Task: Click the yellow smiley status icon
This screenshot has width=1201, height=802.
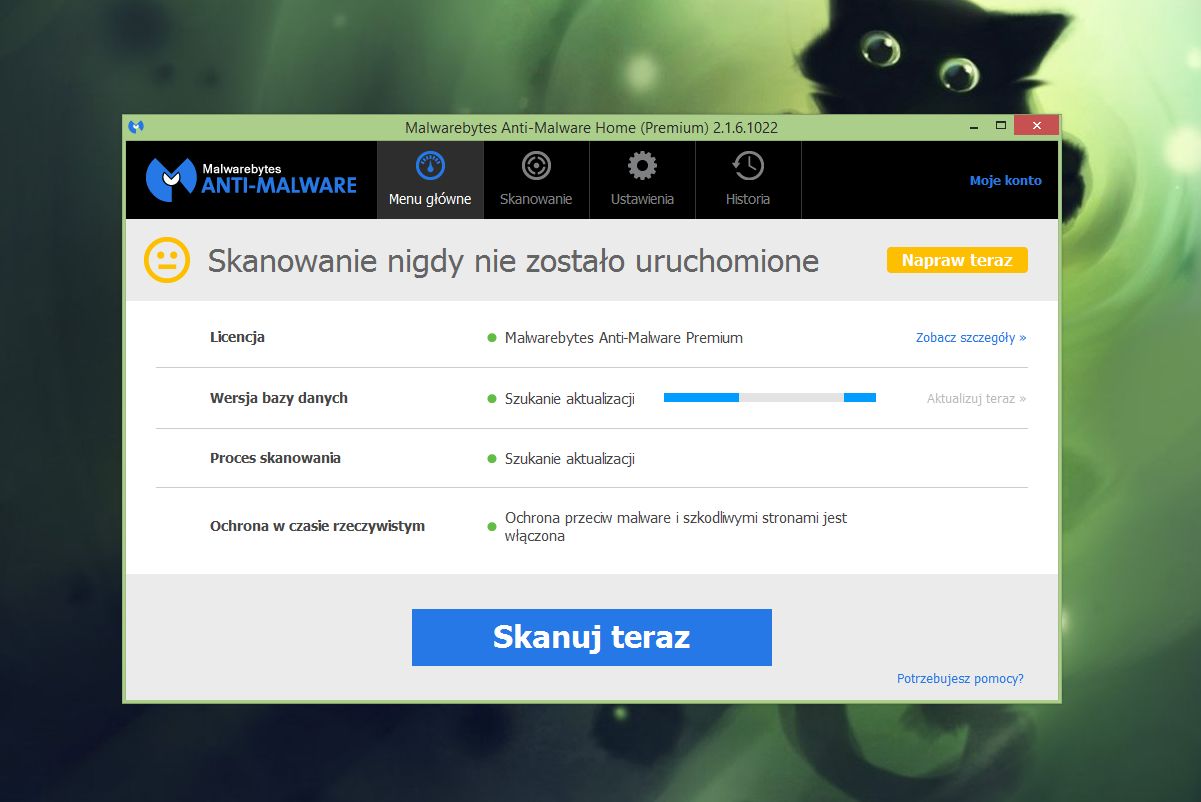Action: pos(167,259)
